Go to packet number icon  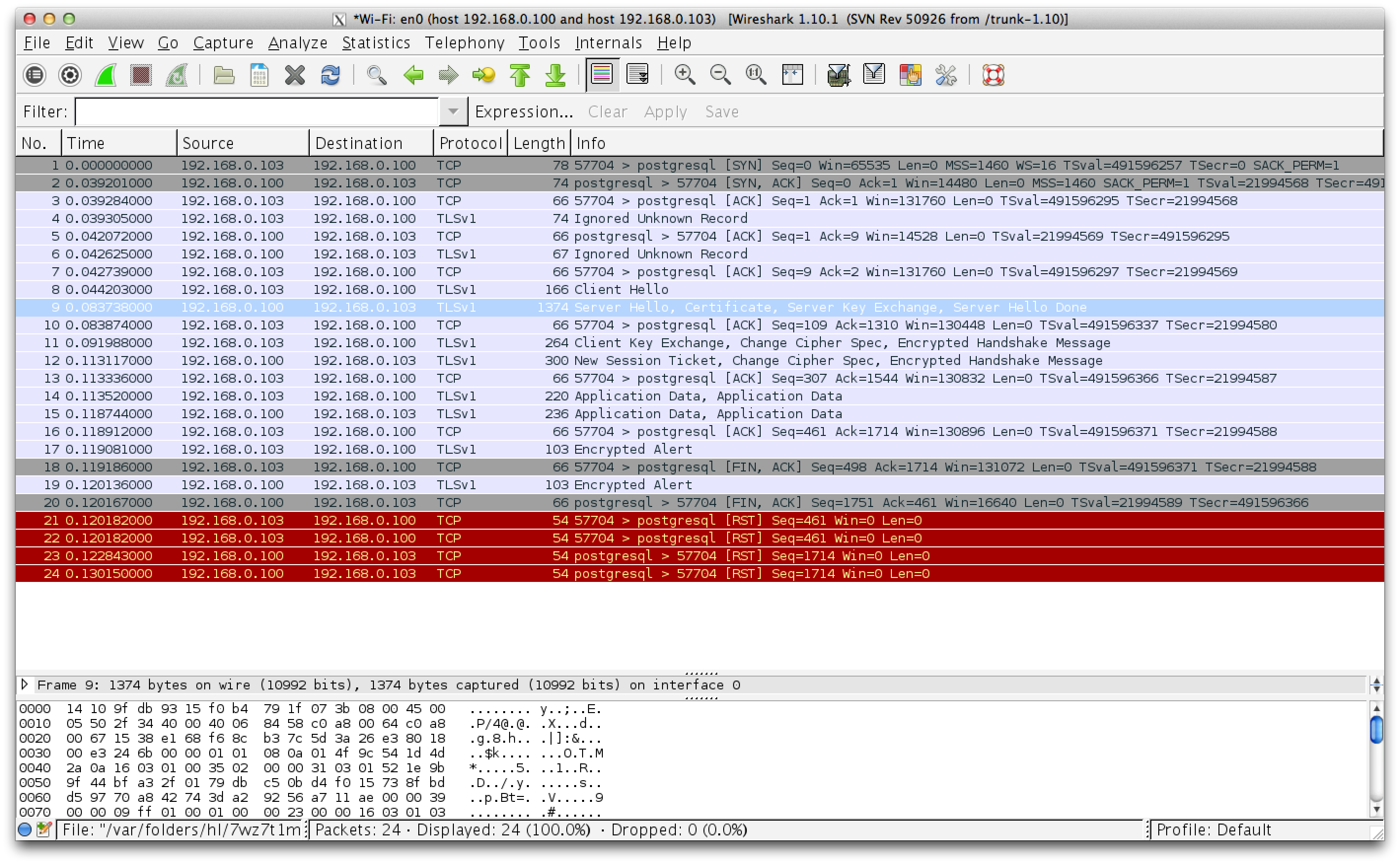point(483,75)
